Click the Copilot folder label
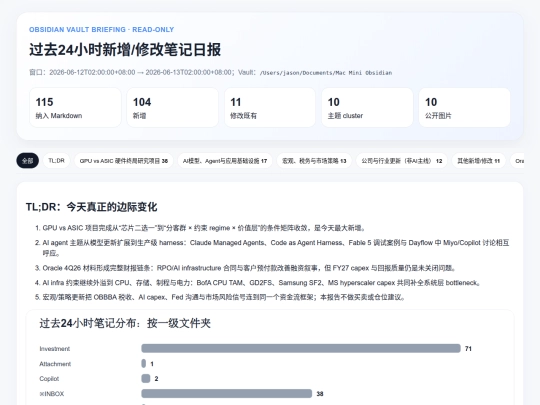Image resolution: width=540 pixels, height=405 pixels. pyautogui.click(x=49, y=379)
